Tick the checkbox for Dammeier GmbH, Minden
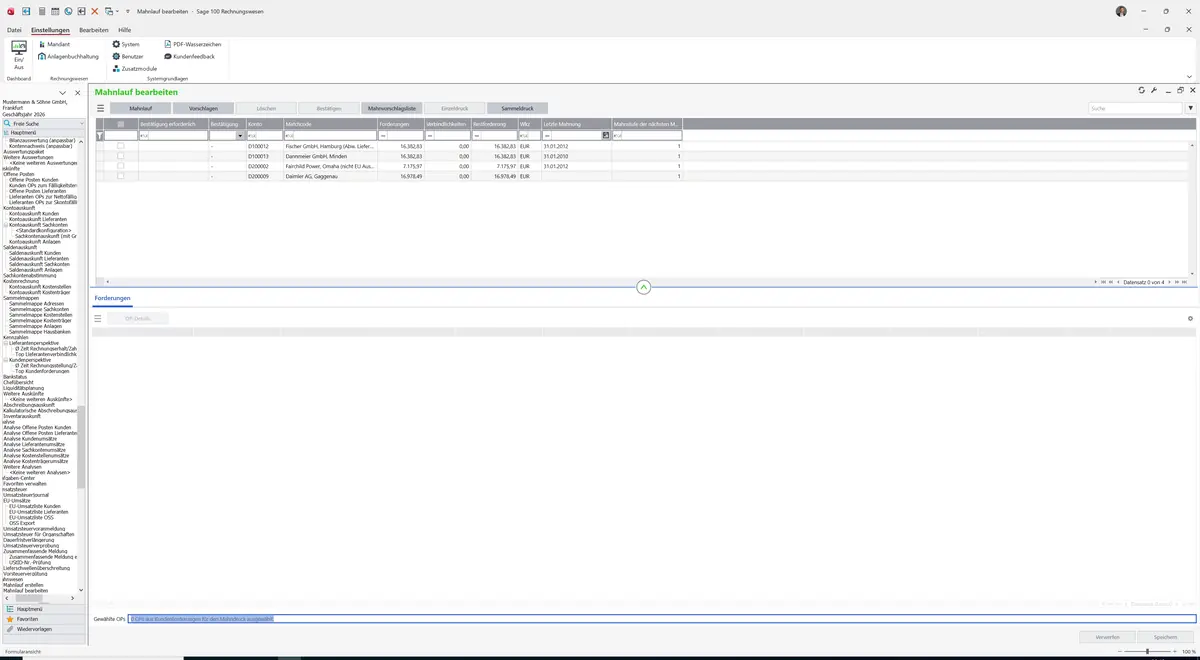 (x=121, y=156)
